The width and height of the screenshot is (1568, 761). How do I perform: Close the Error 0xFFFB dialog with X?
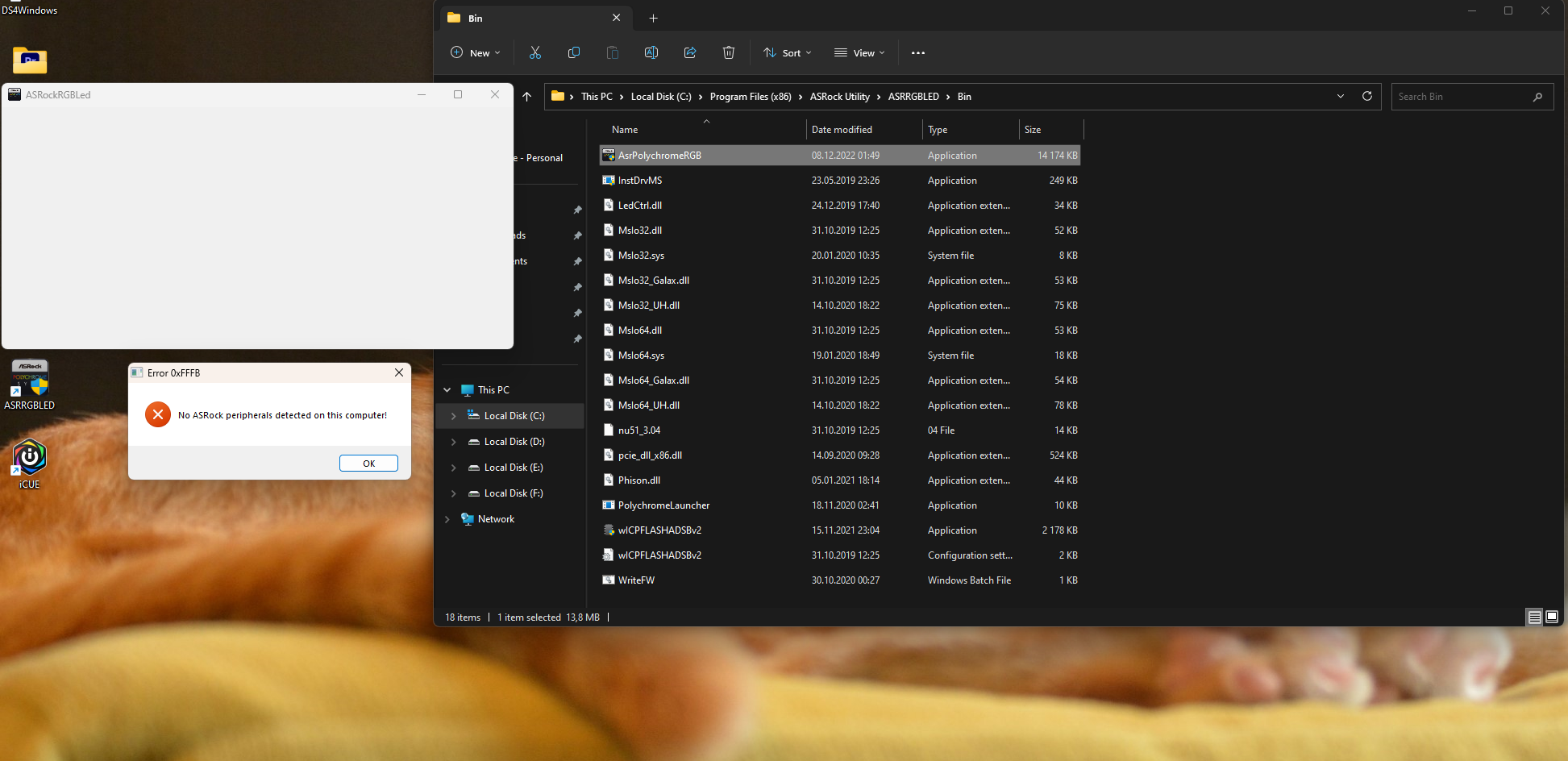[x=399, y=372]
